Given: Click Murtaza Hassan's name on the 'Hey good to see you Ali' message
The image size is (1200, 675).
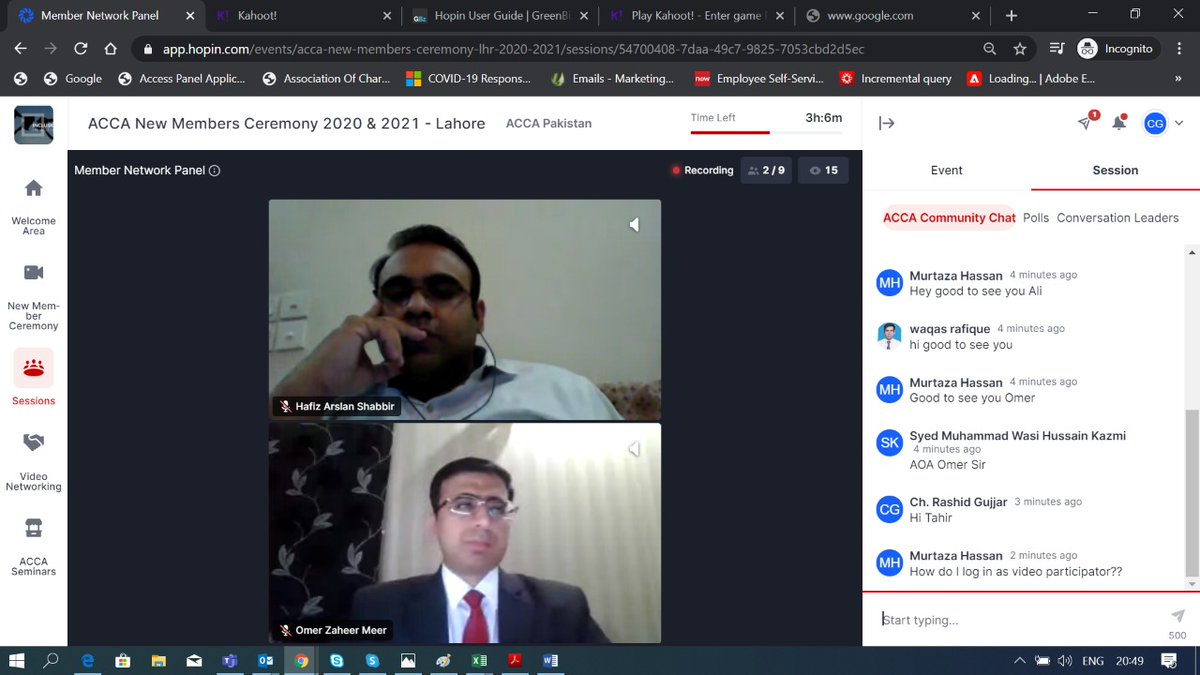Looking at the screenshot, I should tap(956, 275).
